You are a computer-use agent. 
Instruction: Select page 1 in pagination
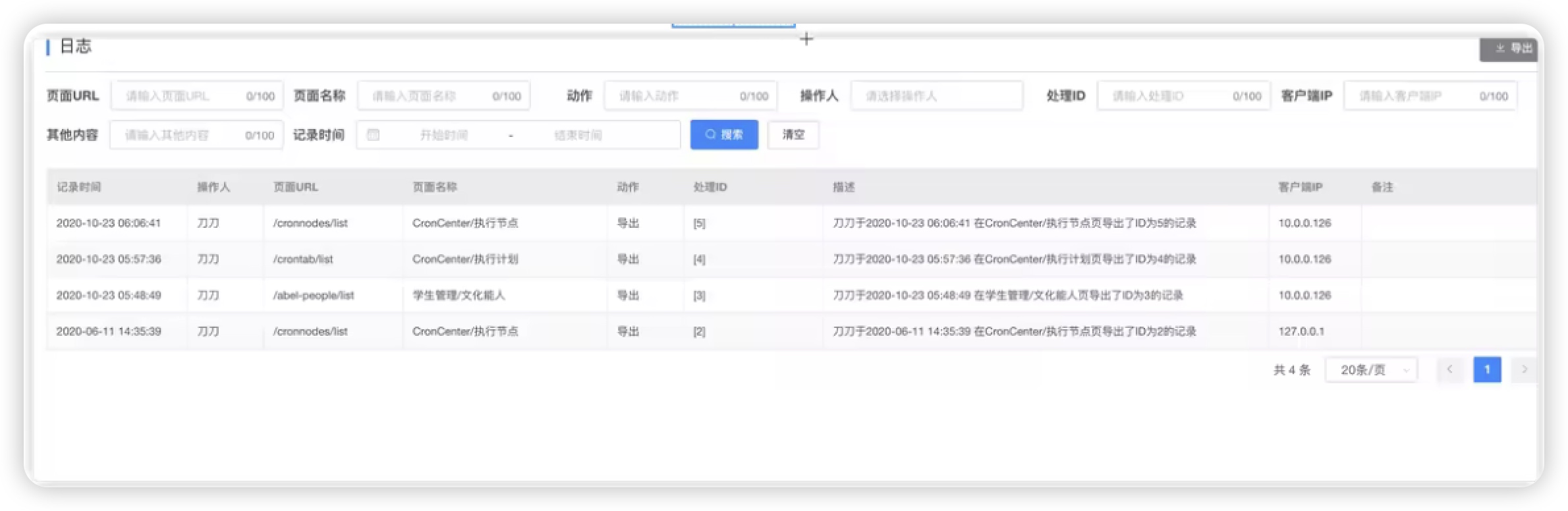(x=1487, y=369)
